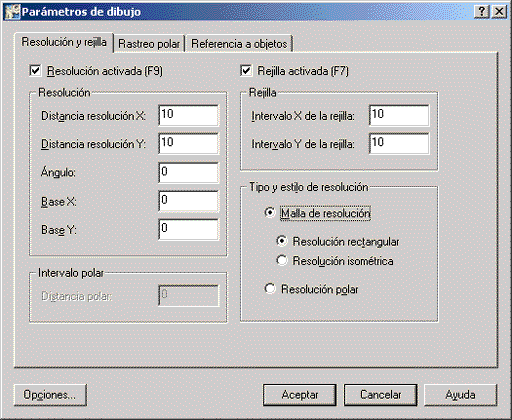The width and height of the screenshot is (512, 420).
Task: Click the Ángulo input field
Action: pyautogui.click(x=188, y=173)
